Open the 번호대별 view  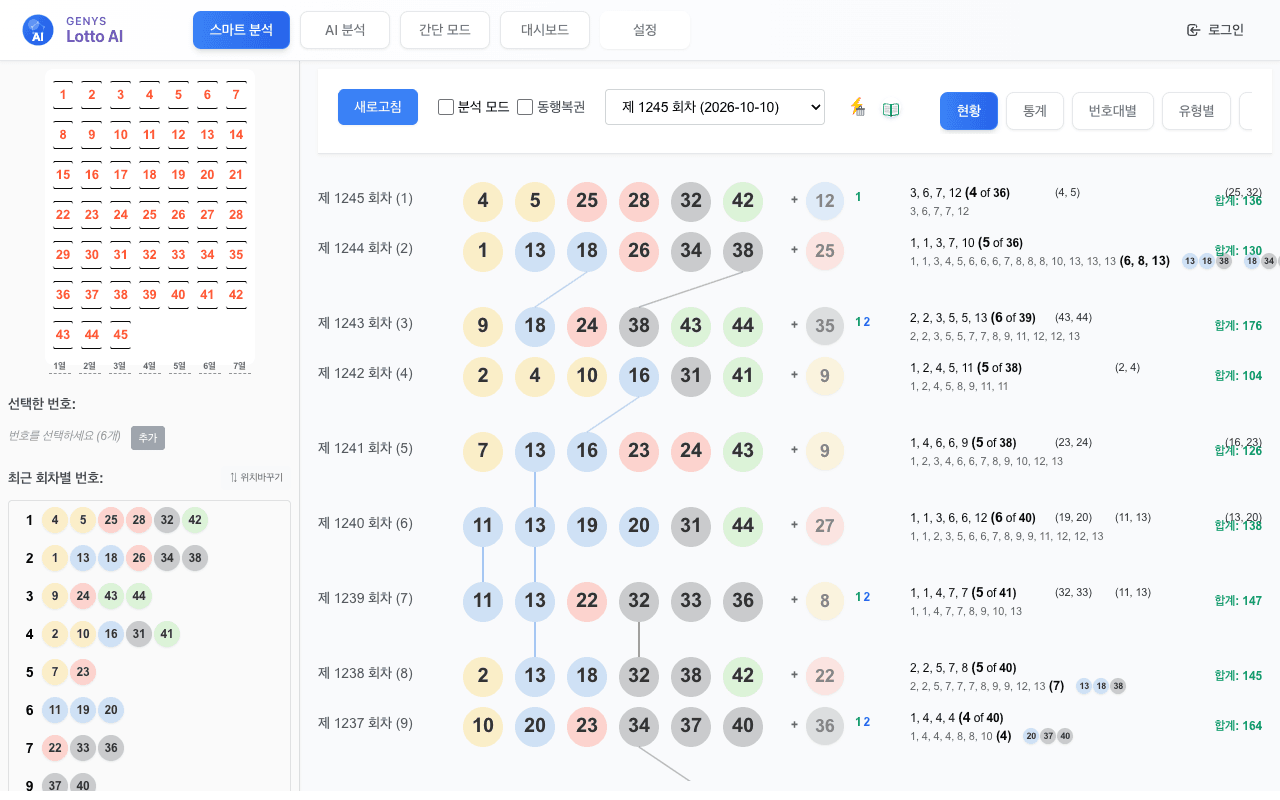coord(1113,111)
